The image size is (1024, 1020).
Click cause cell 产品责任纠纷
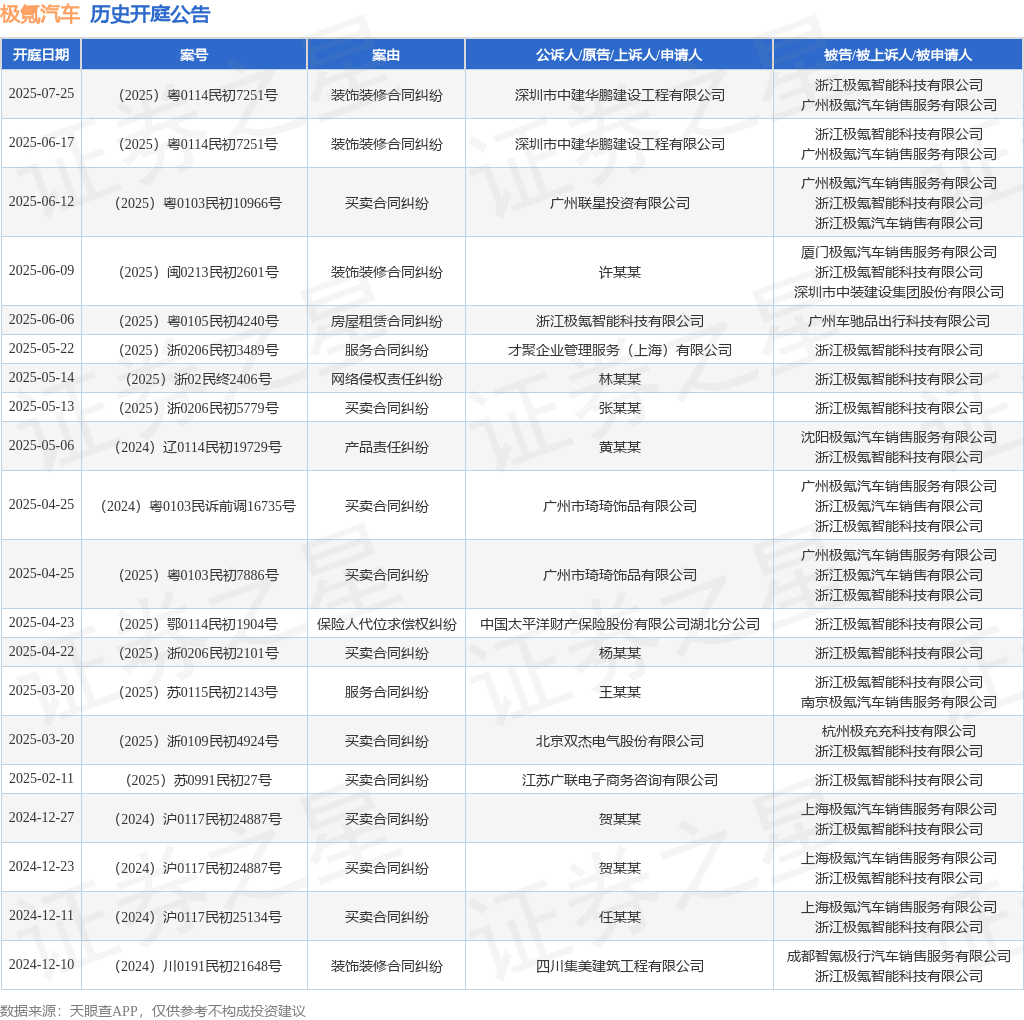386,447
